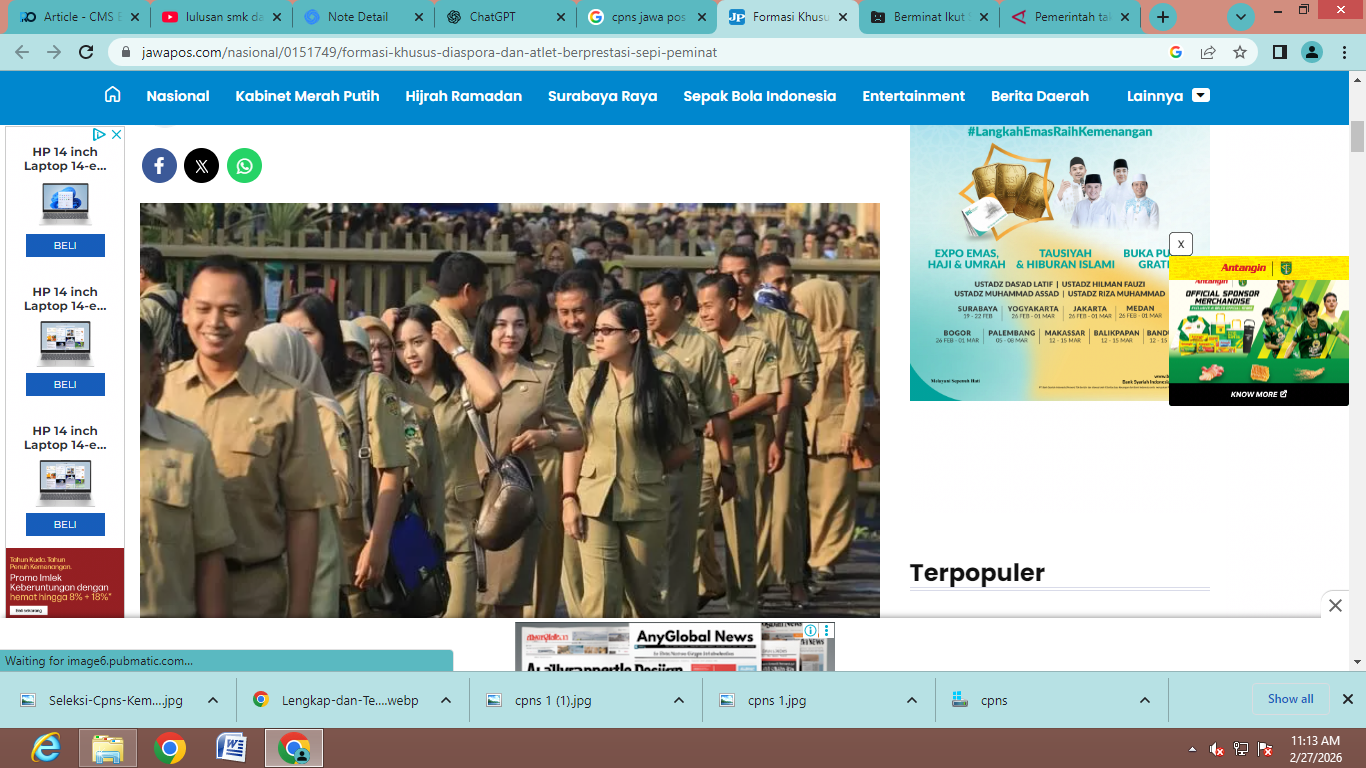Click the civil servants article photo

(x=510, y=410)
